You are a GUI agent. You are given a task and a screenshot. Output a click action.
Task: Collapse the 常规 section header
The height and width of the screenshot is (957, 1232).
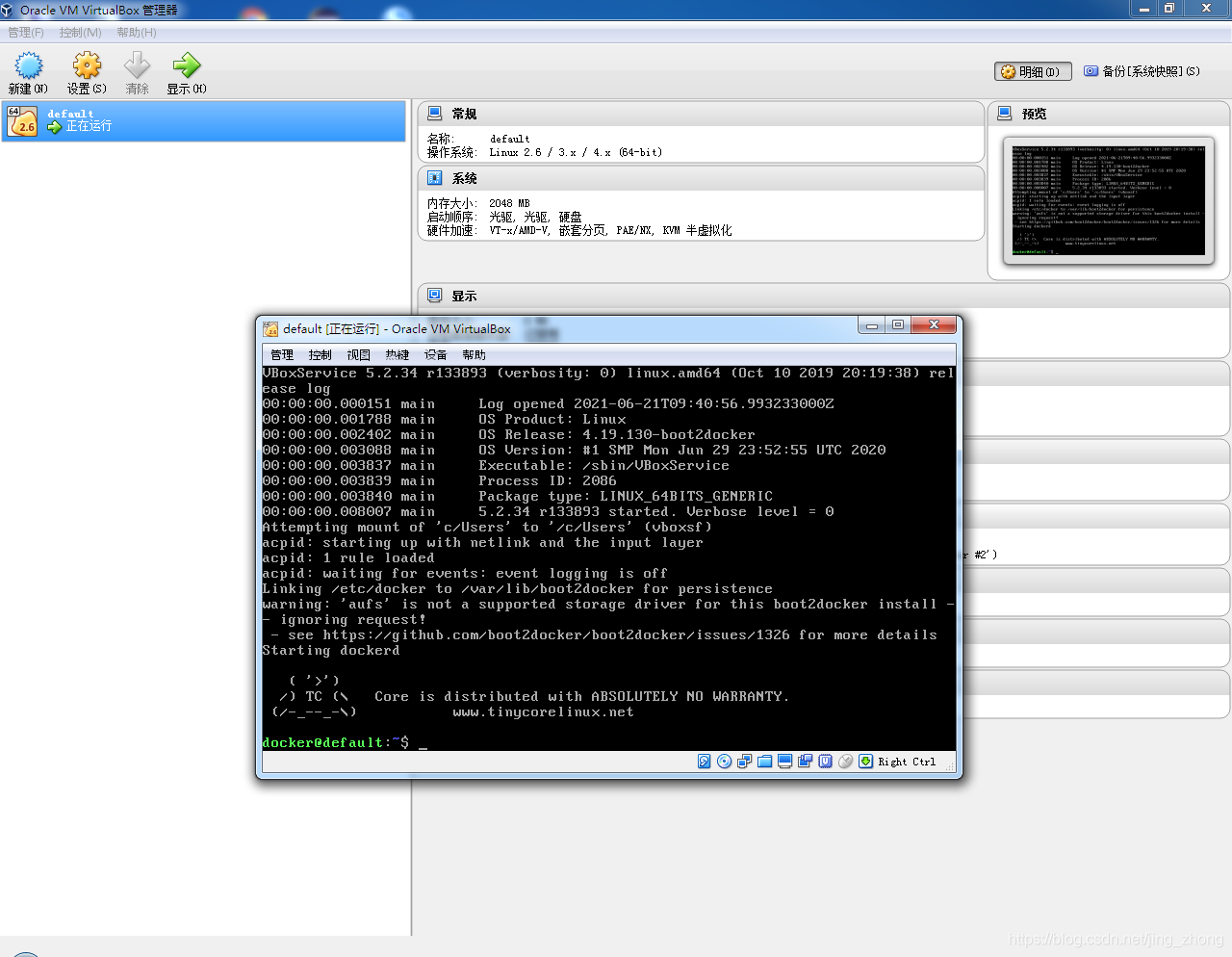pos(701,114)
